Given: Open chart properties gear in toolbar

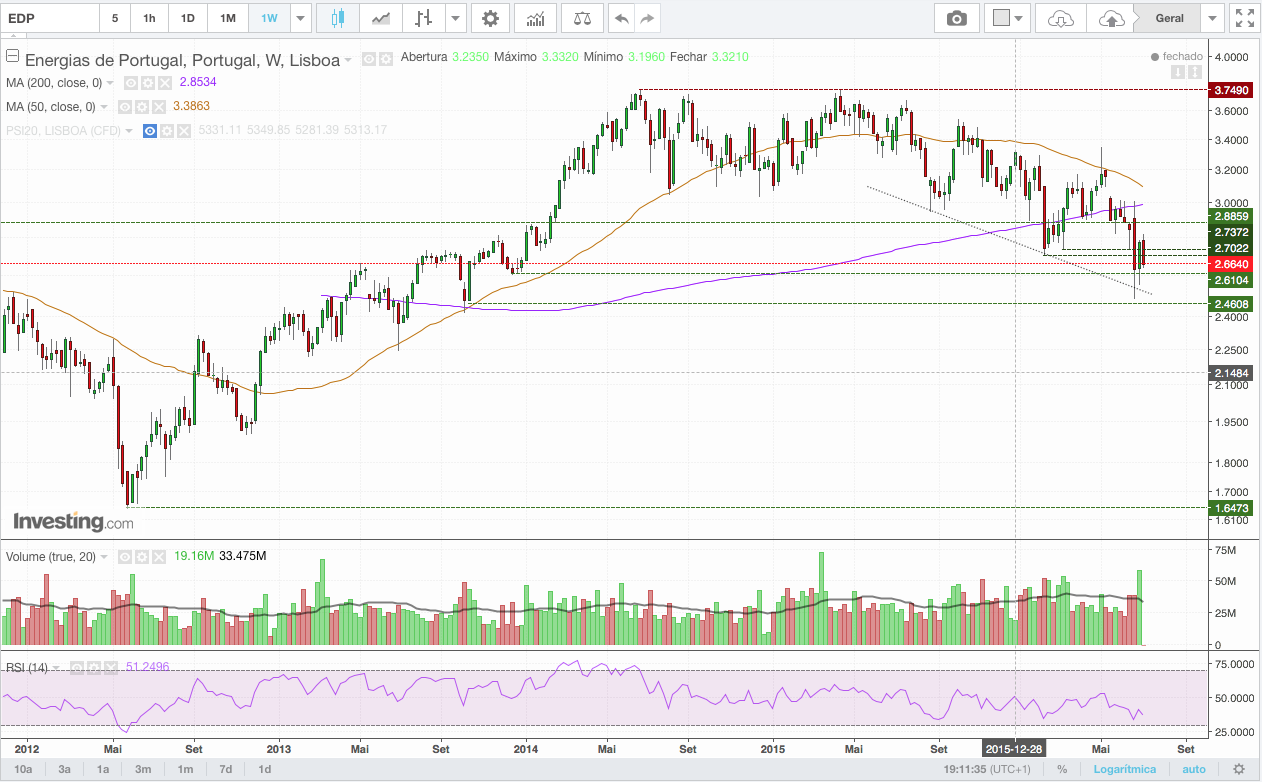Looking at the screenshot, I should point(489,18).
